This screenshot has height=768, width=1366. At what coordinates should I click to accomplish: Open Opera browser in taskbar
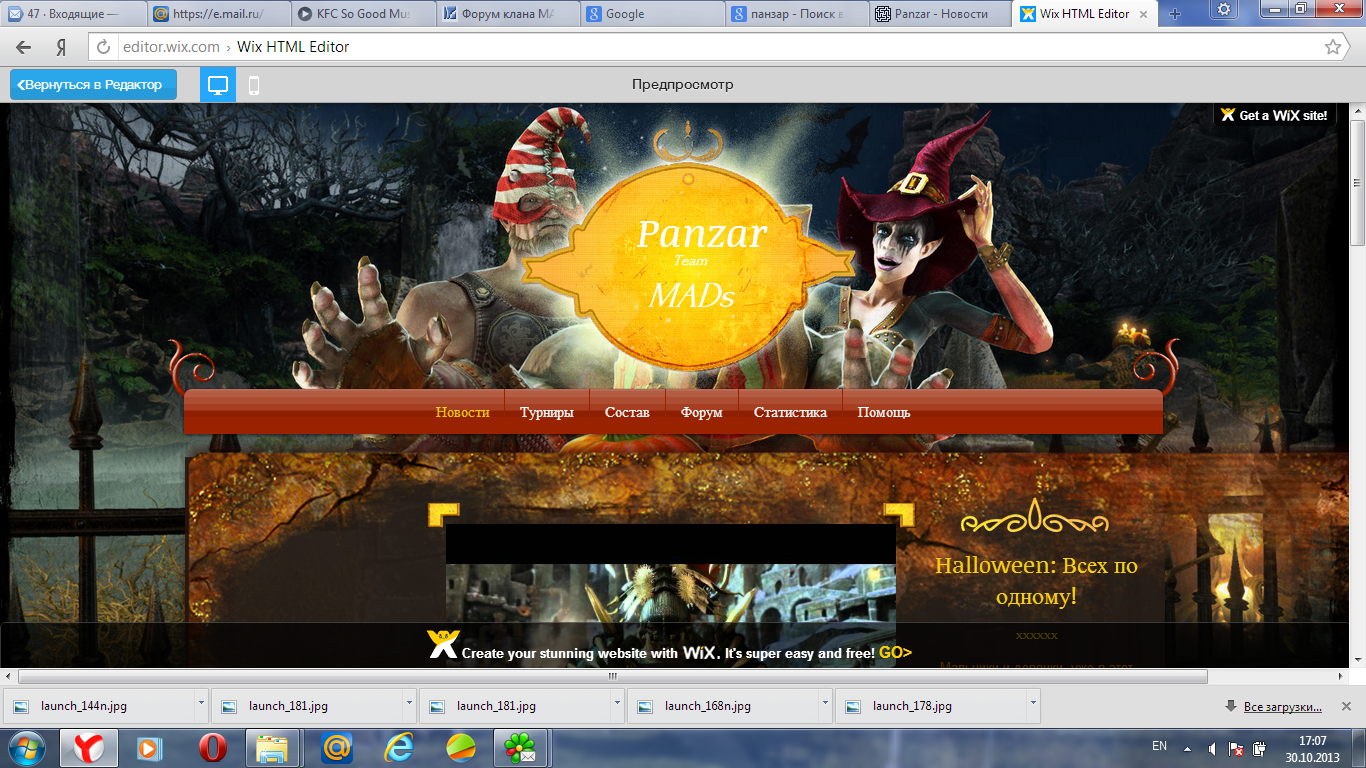(x=212, y=748)
